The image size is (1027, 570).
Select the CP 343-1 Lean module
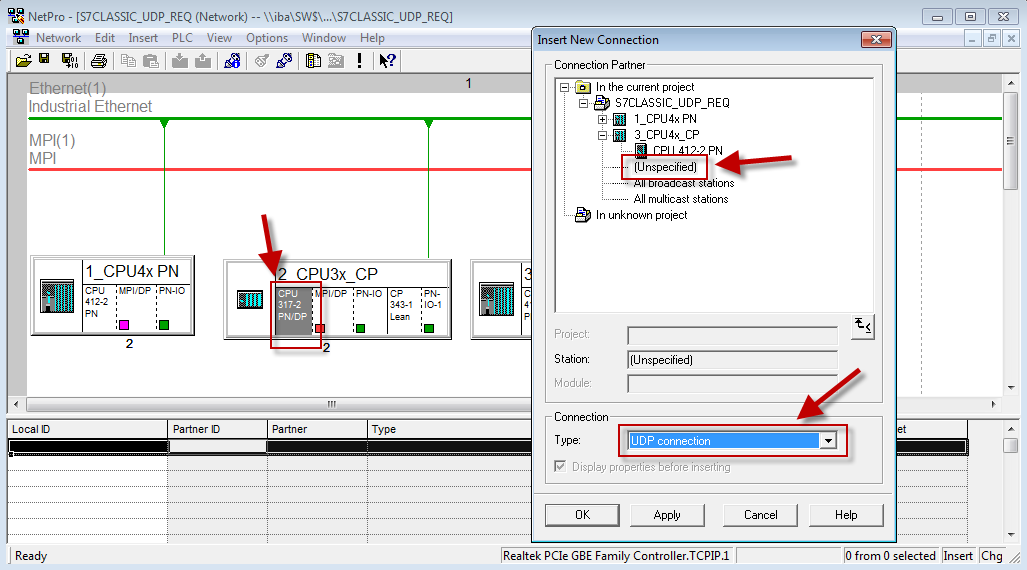pos(402,305)
